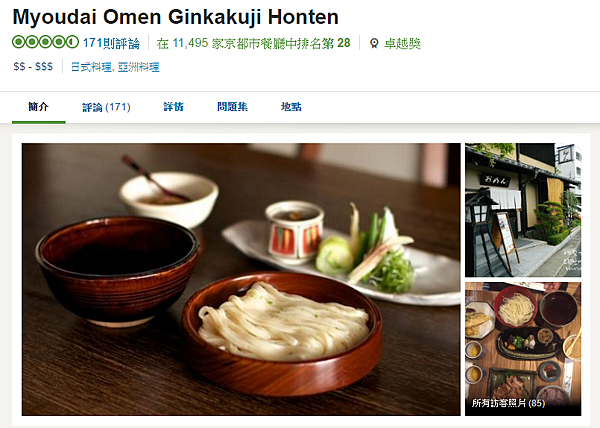Switch to the 詳情 details tab

pos(173,107)
